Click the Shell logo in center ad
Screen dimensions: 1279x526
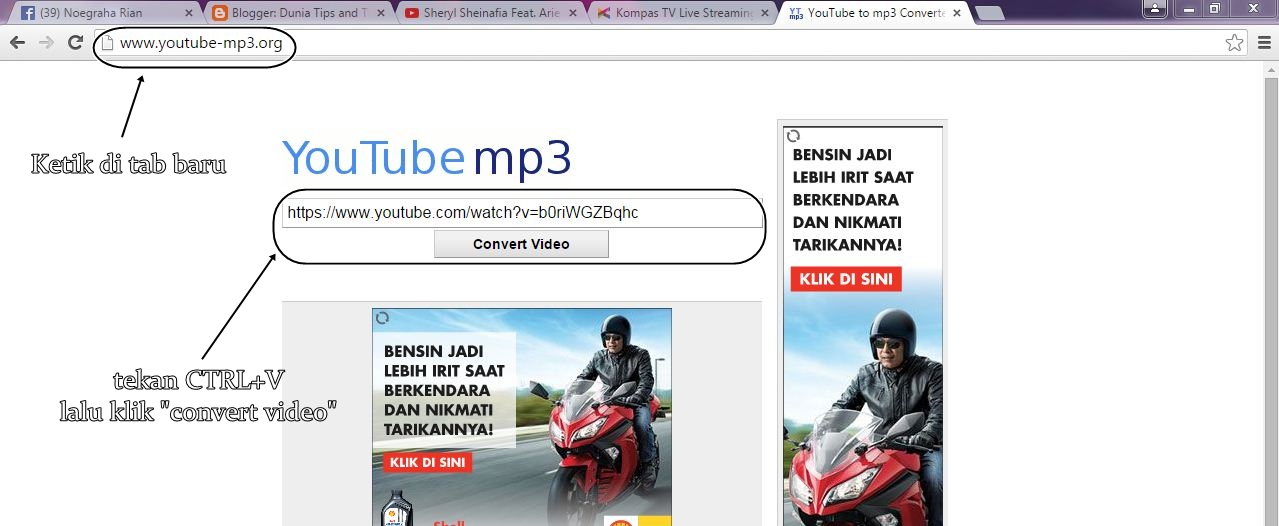click(x=620, y=521)
